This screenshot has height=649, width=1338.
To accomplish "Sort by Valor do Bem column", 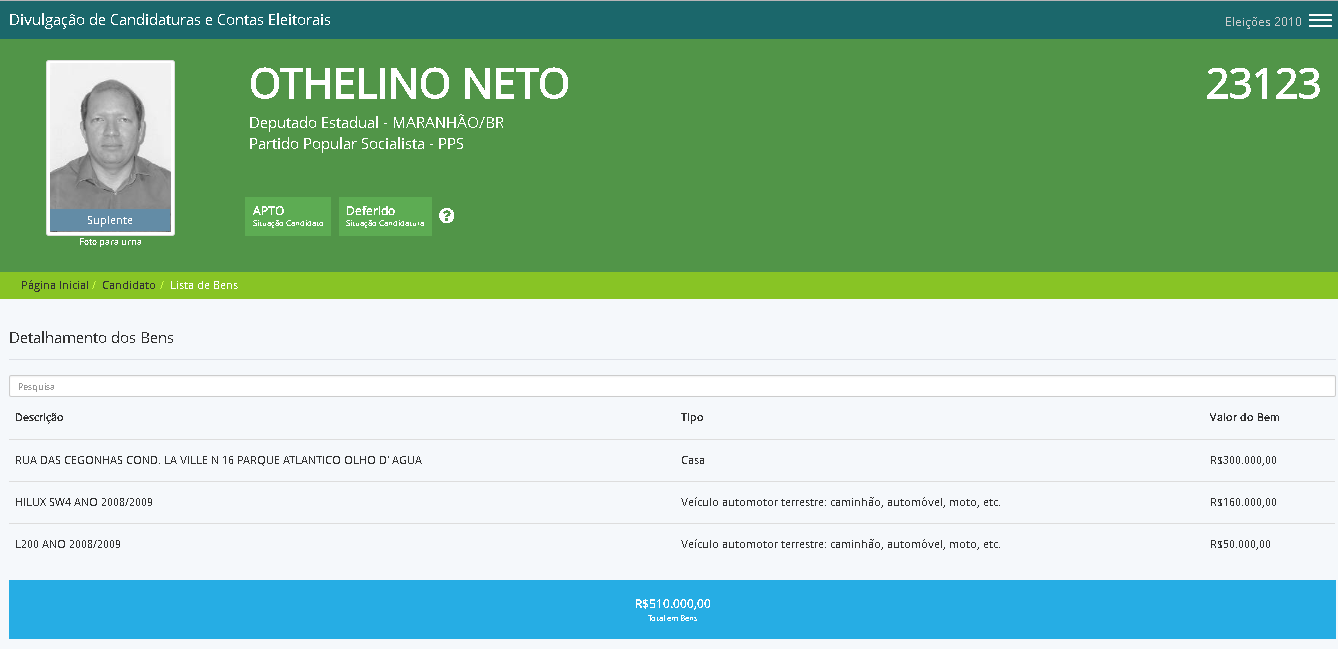I will coord(1244,417).
